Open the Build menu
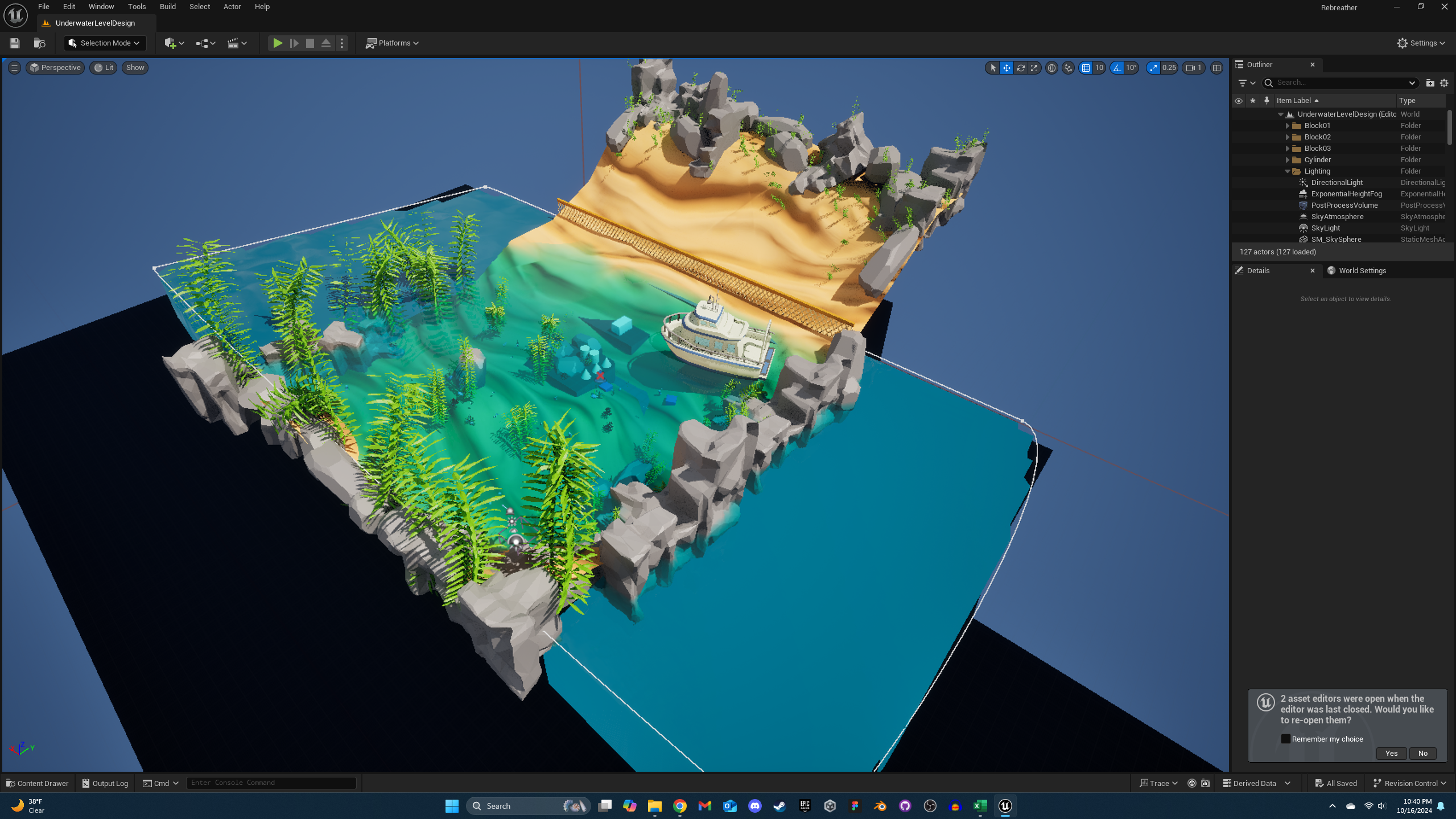 point(168,7)
